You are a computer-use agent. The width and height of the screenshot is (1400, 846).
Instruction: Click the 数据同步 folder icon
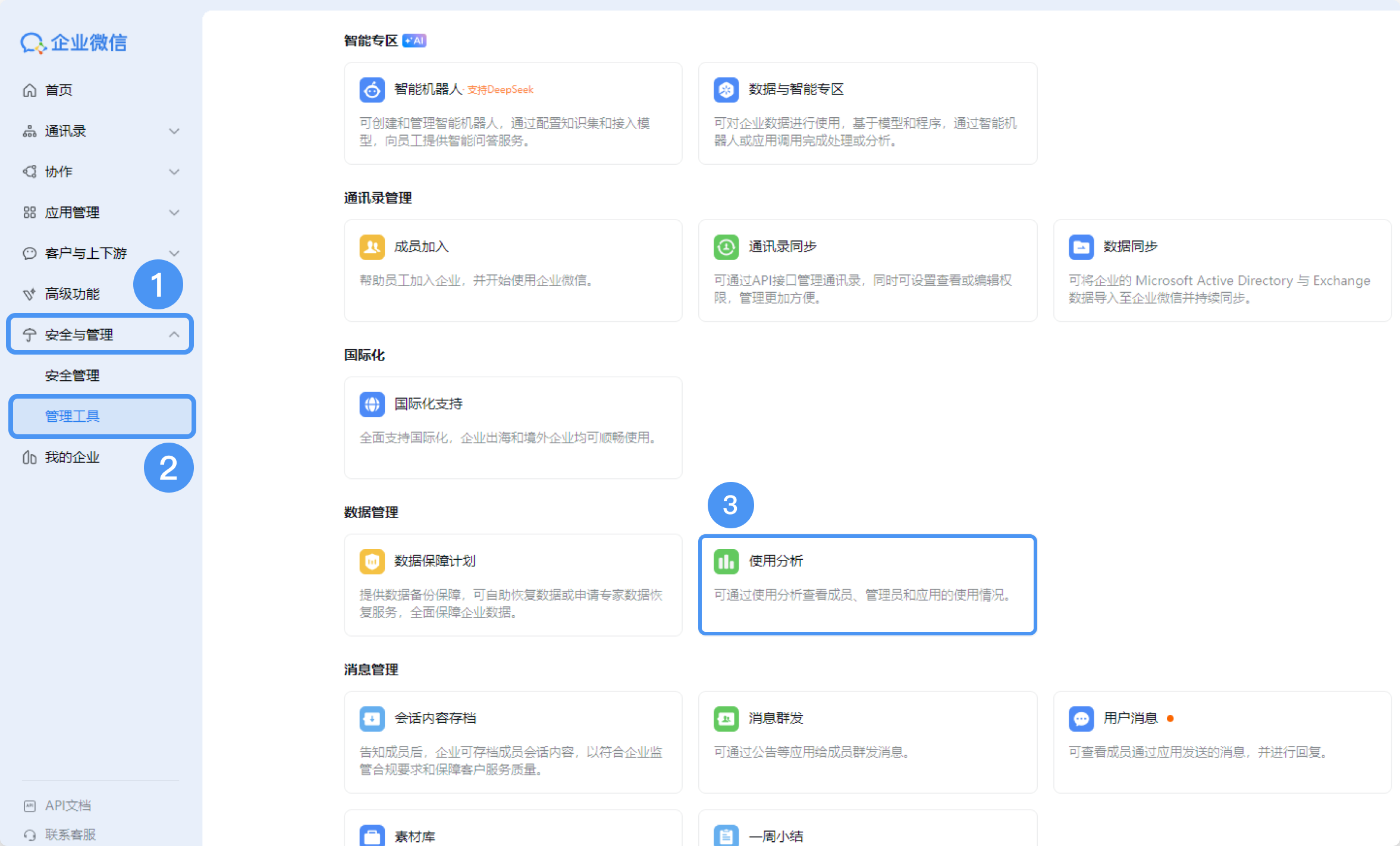click(1081, 247)
